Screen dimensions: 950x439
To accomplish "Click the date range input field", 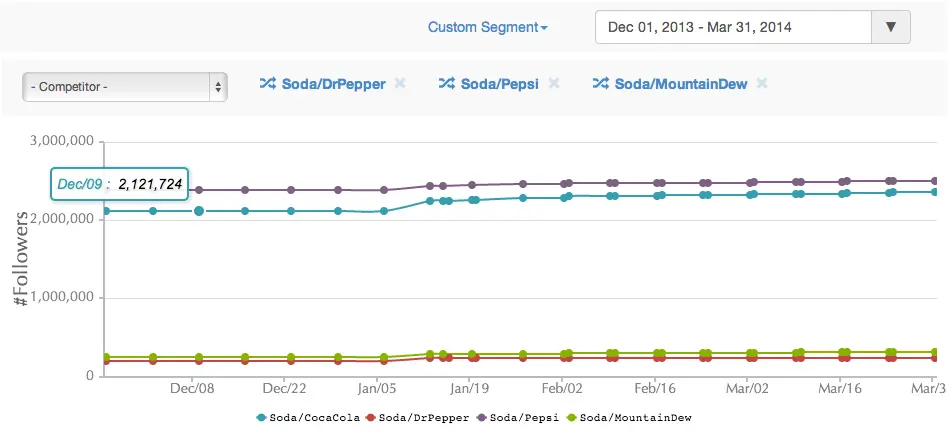I will pos(733,27).
